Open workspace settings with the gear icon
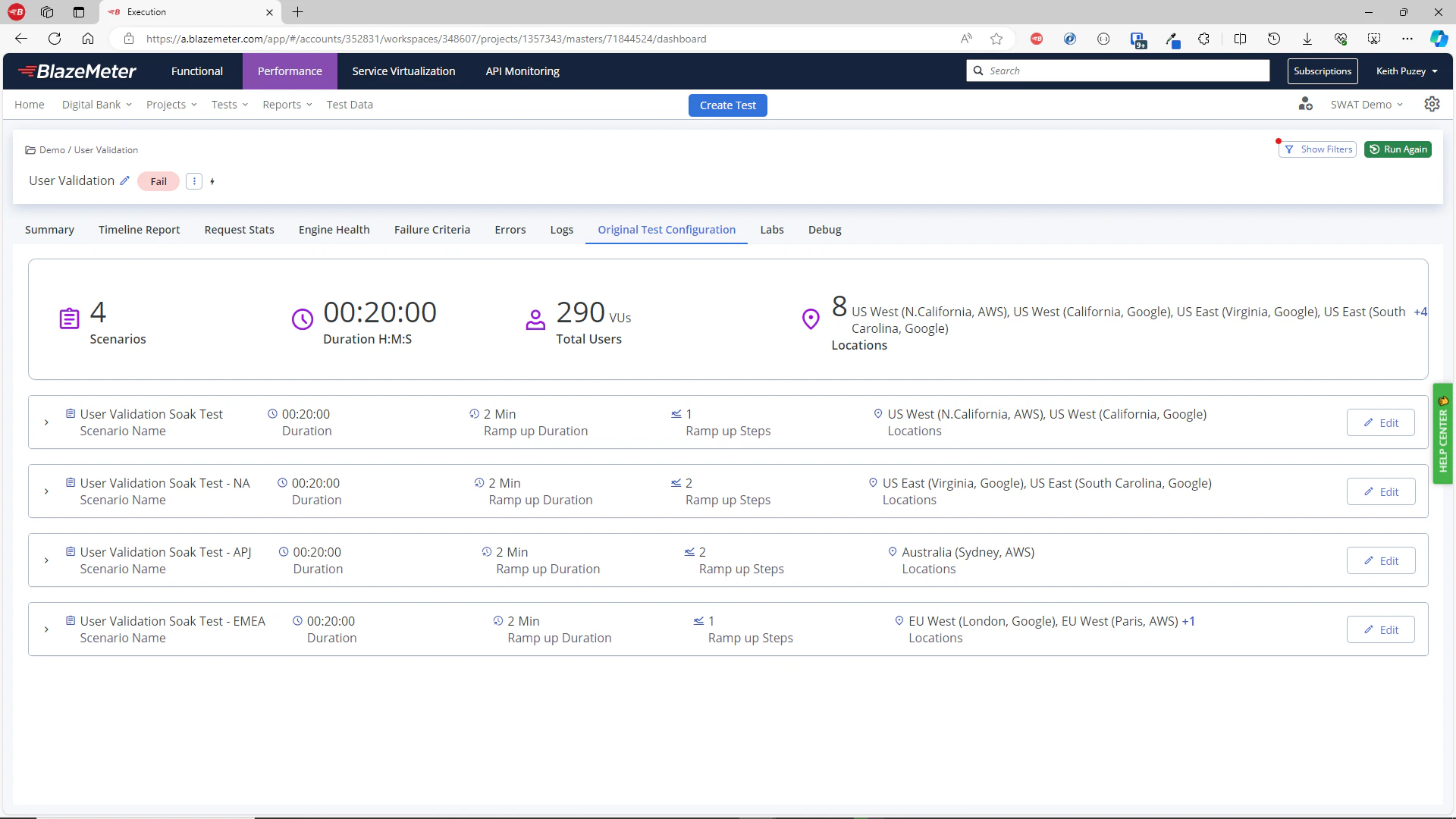 pyautogui.click(x=1432, y=104)
